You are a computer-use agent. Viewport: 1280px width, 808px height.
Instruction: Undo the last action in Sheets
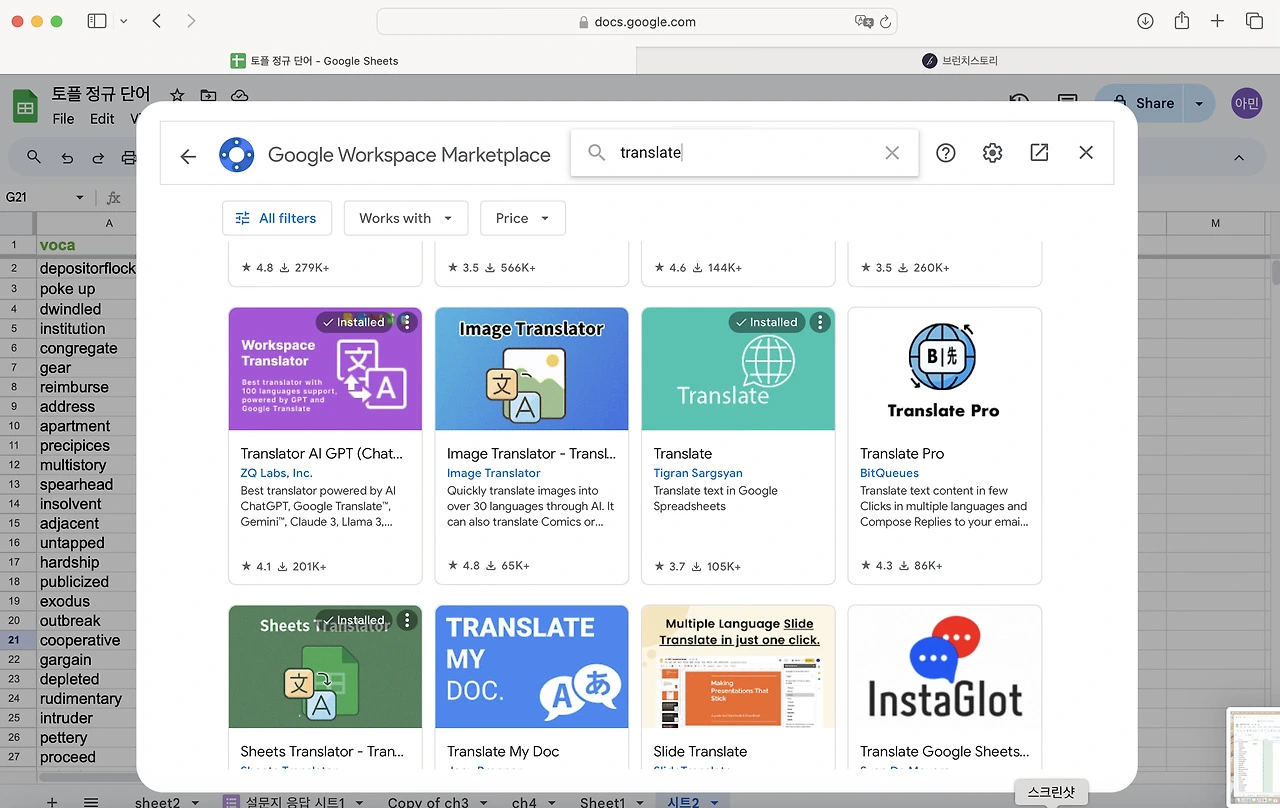coord(67,157)
